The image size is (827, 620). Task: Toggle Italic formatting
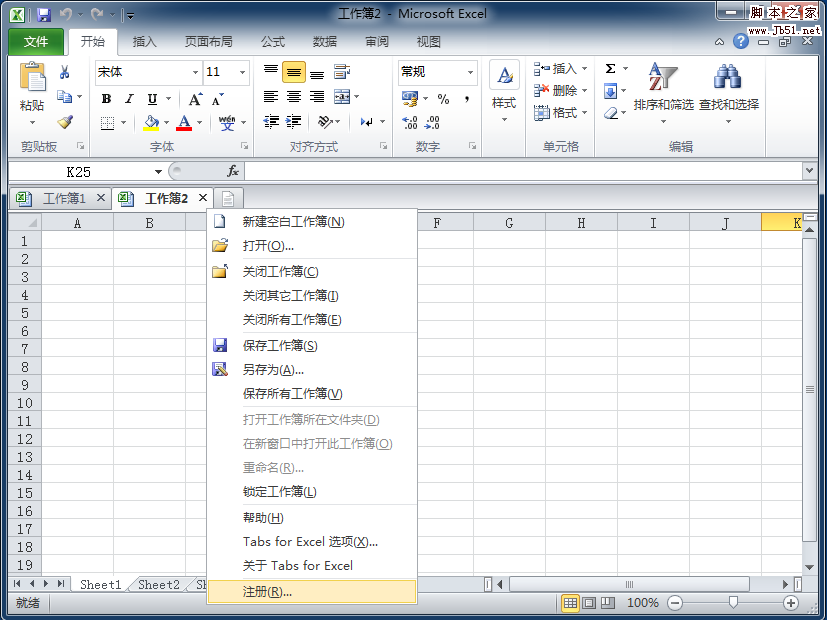129,99
